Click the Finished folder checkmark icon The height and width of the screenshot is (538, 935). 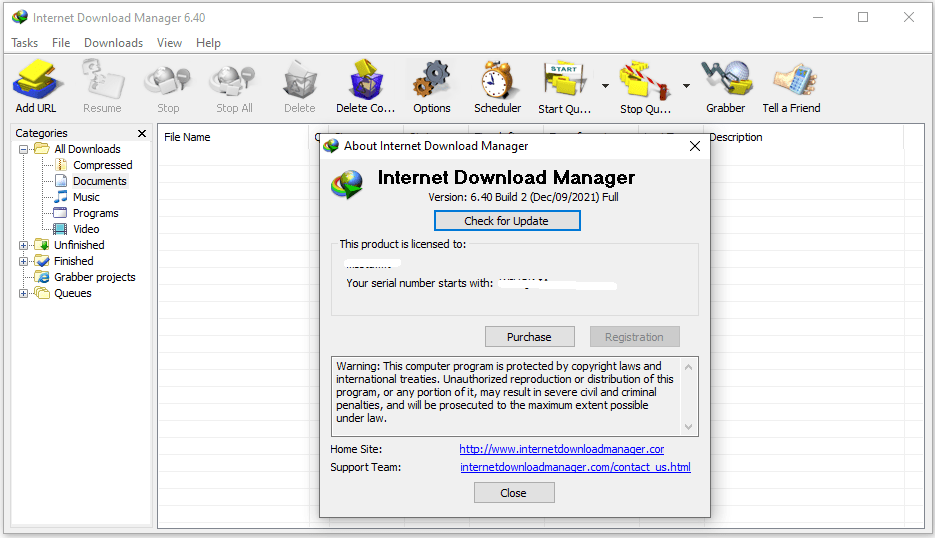pyautogui.click(x=42, y=261)
